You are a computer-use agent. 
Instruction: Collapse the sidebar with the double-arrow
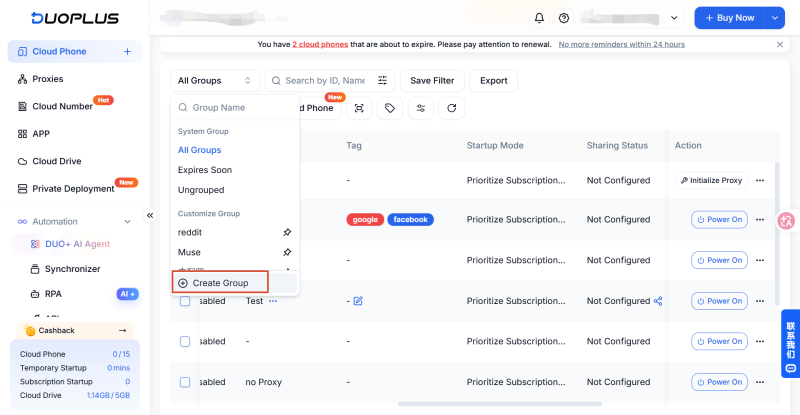click(150, 215)
